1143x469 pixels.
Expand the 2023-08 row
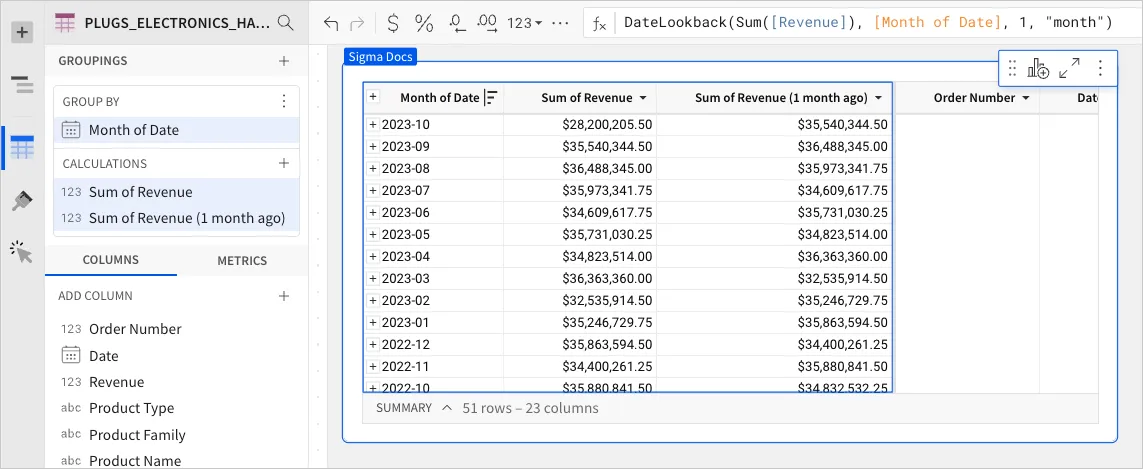click(x=372, y=168)
